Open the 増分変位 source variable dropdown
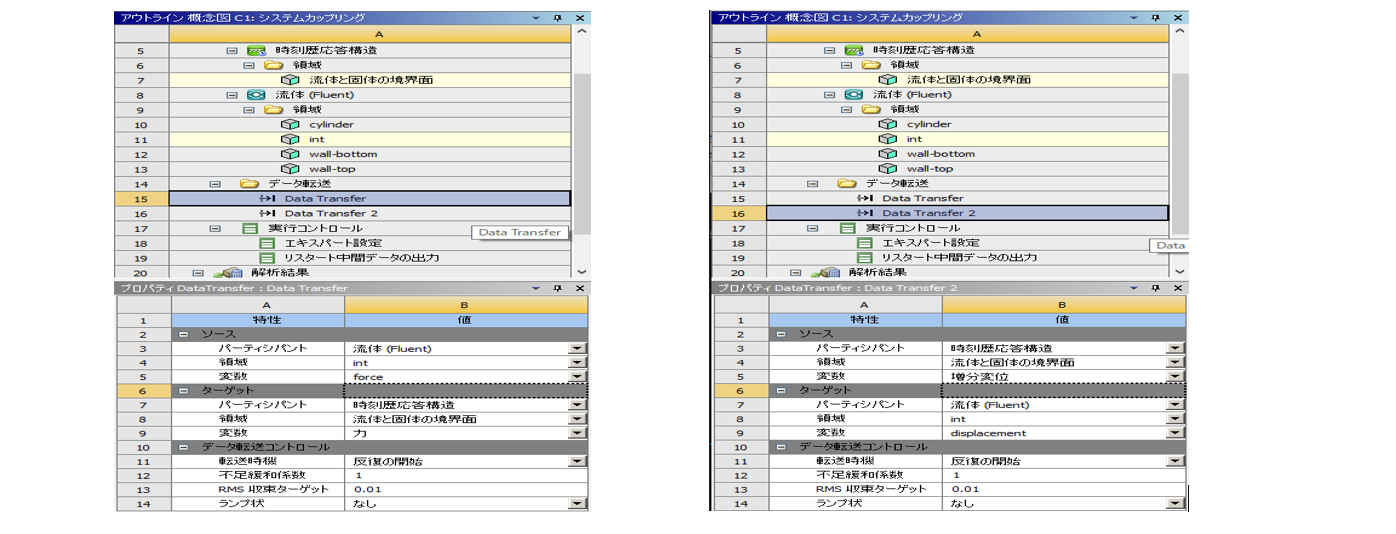The height and width of the screenshot is (534, 1396). pyautogui.click(x=1175, y=377)
